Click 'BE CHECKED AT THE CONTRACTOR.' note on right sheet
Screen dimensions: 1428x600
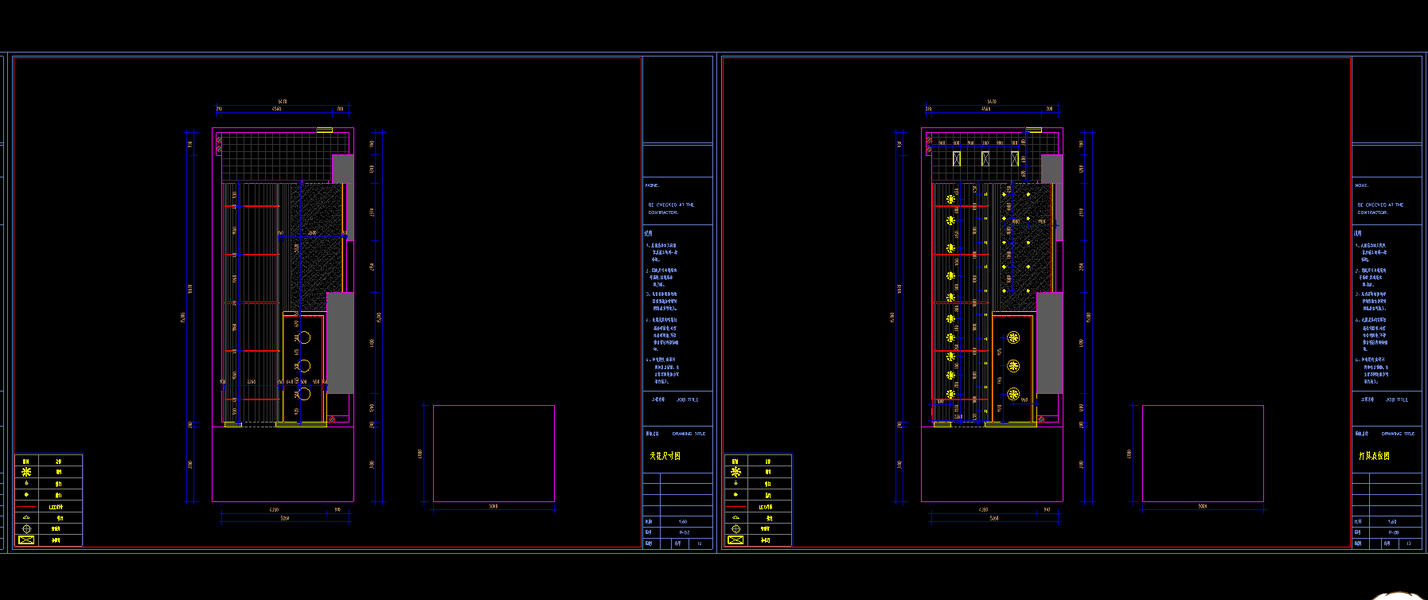[x=1381, y=208]
